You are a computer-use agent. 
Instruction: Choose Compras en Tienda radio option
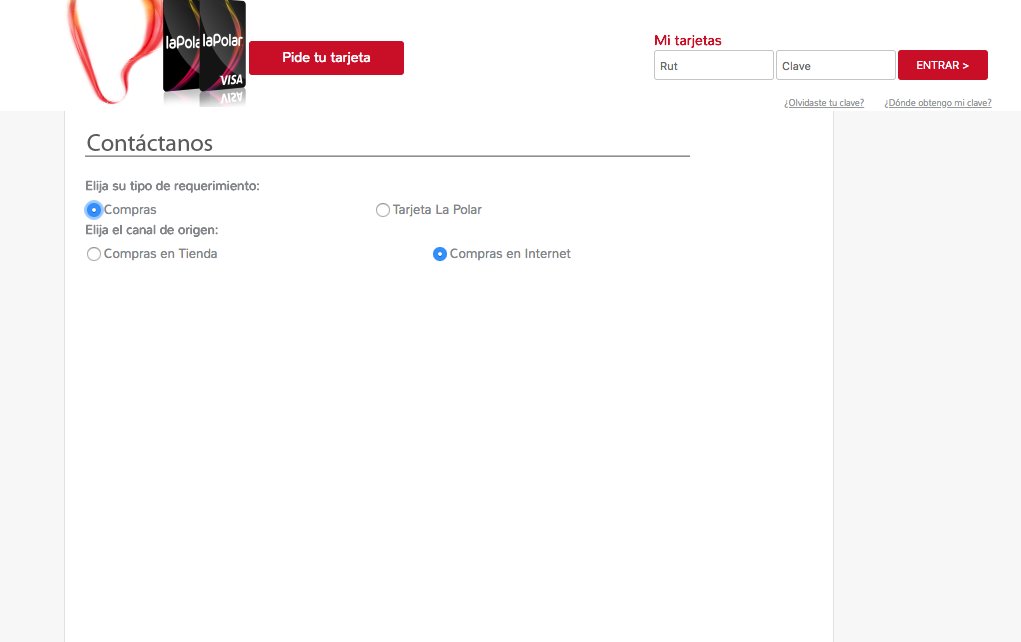[94, 254]
